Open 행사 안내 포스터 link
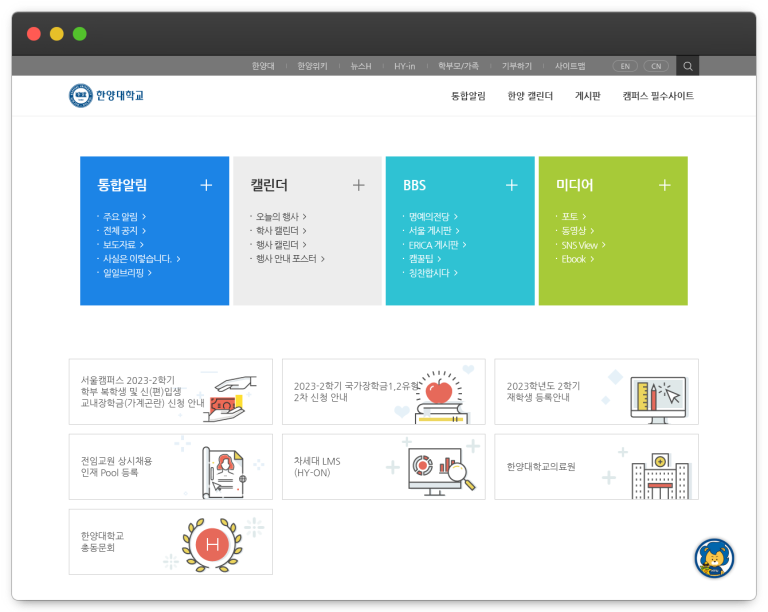 pyautogui.click(x=290, y=259)
